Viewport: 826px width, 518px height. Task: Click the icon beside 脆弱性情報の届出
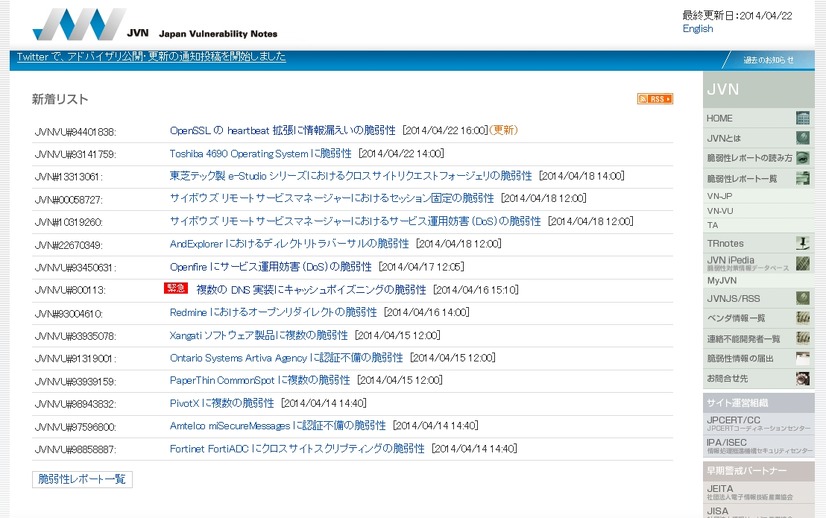point(802,358)
